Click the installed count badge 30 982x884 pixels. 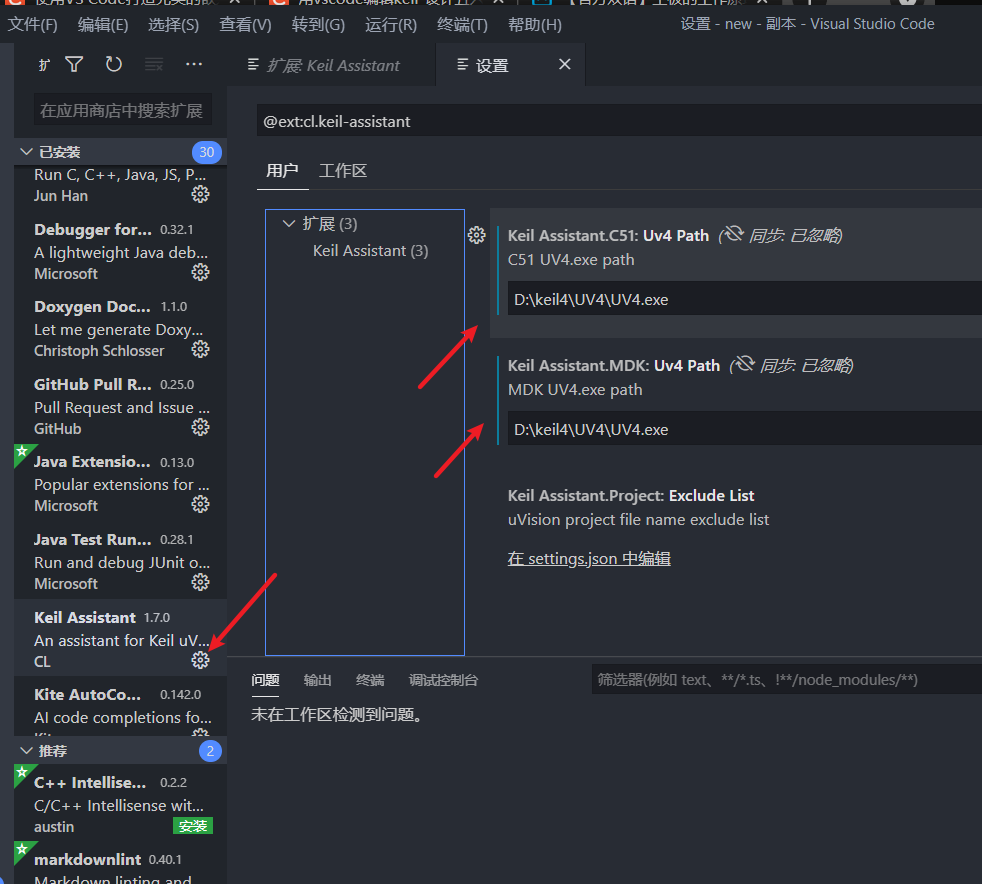207,152
